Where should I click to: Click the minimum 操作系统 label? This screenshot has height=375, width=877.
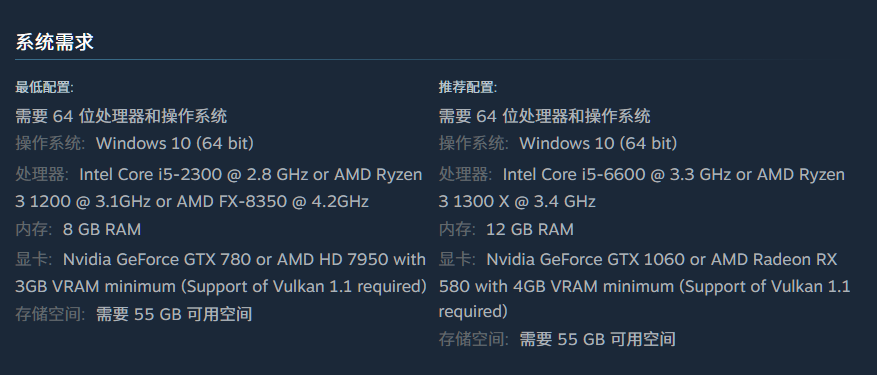coord(50,143)
